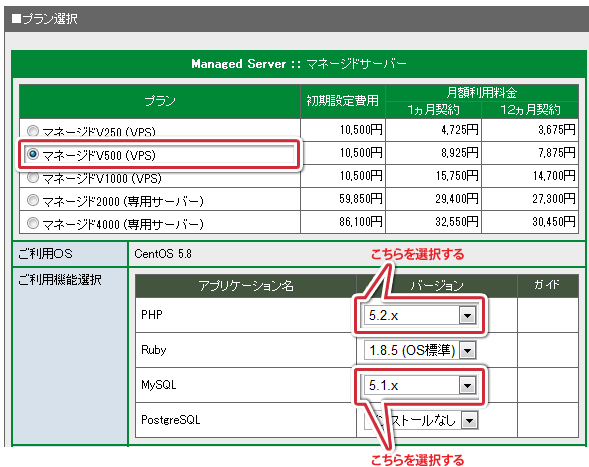Choose the マネージドV1000 (VPS) radio option
The width and height of the screenshot is (589, 467).
33,177
